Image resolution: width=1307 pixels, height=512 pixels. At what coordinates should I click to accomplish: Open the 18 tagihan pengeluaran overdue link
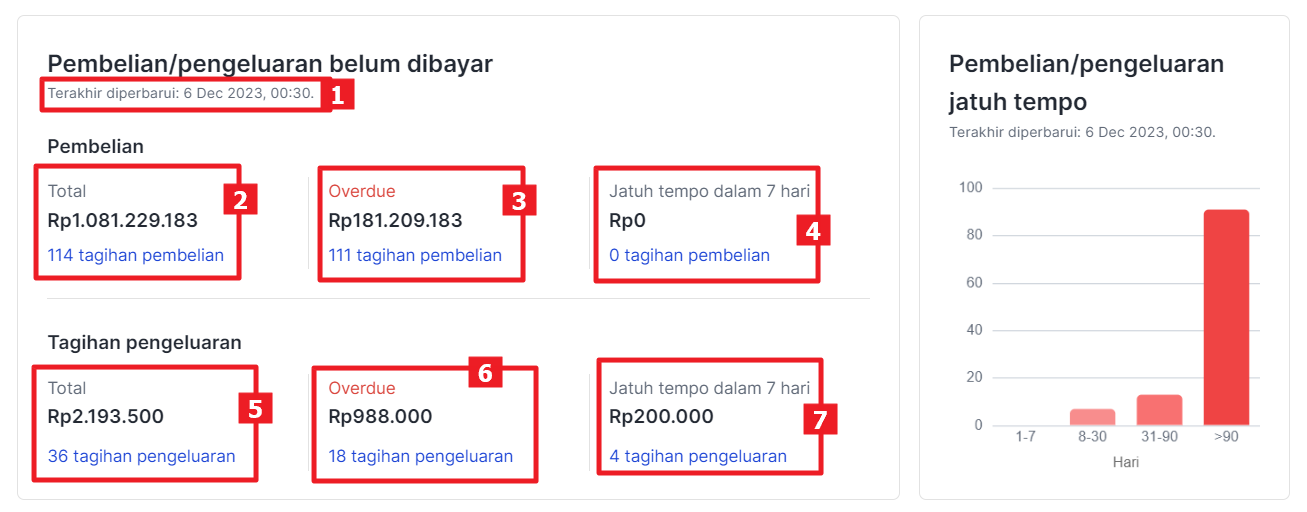coord(420,456)
